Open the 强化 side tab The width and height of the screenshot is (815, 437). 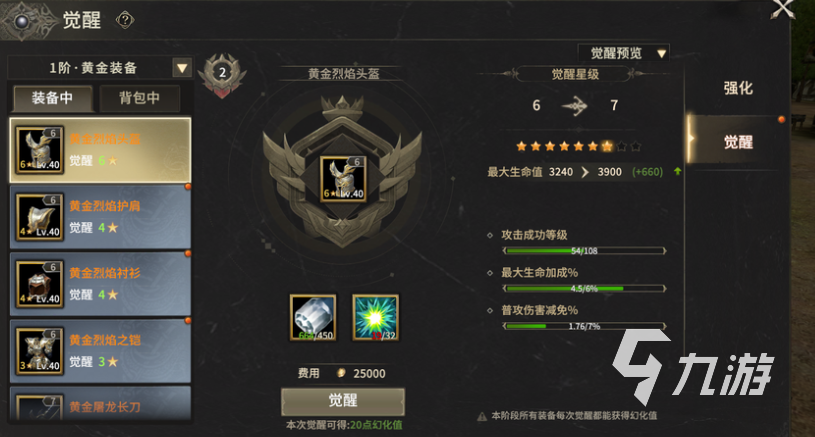[x=738, y=88]
